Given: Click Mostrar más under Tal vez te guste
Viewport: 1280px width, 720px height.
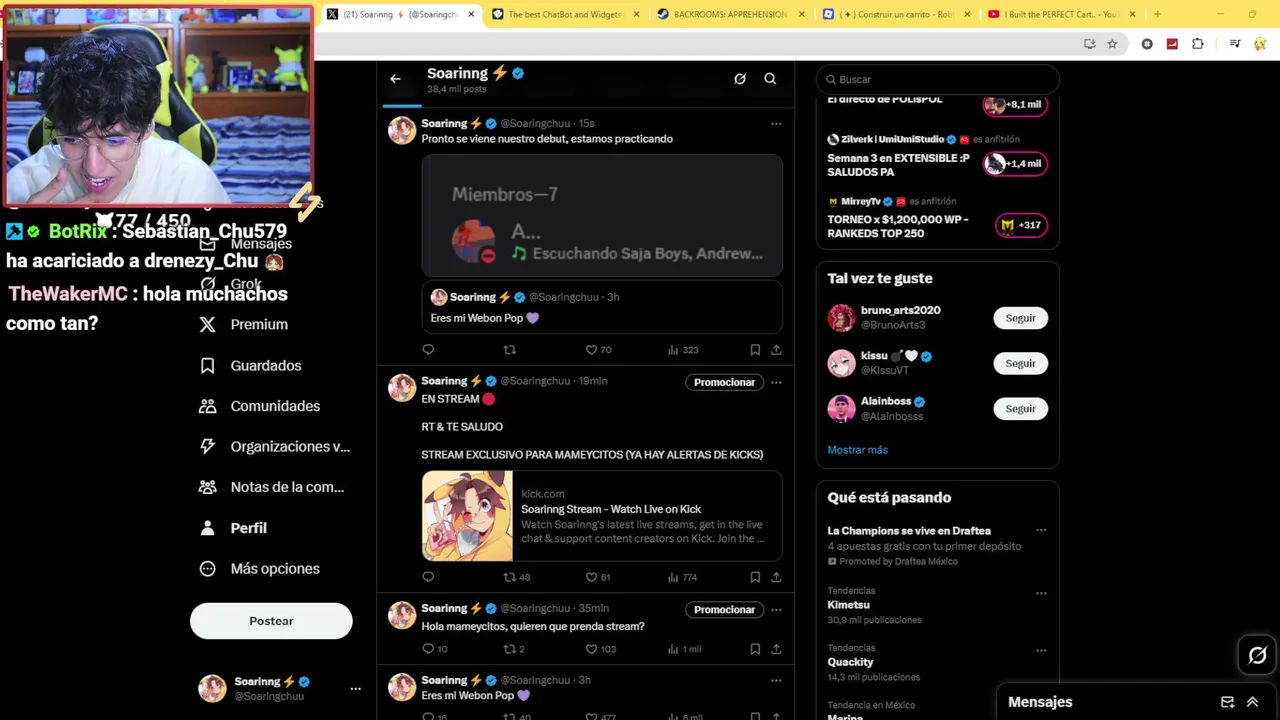Looking at the screenshot, I should (857, 450).
